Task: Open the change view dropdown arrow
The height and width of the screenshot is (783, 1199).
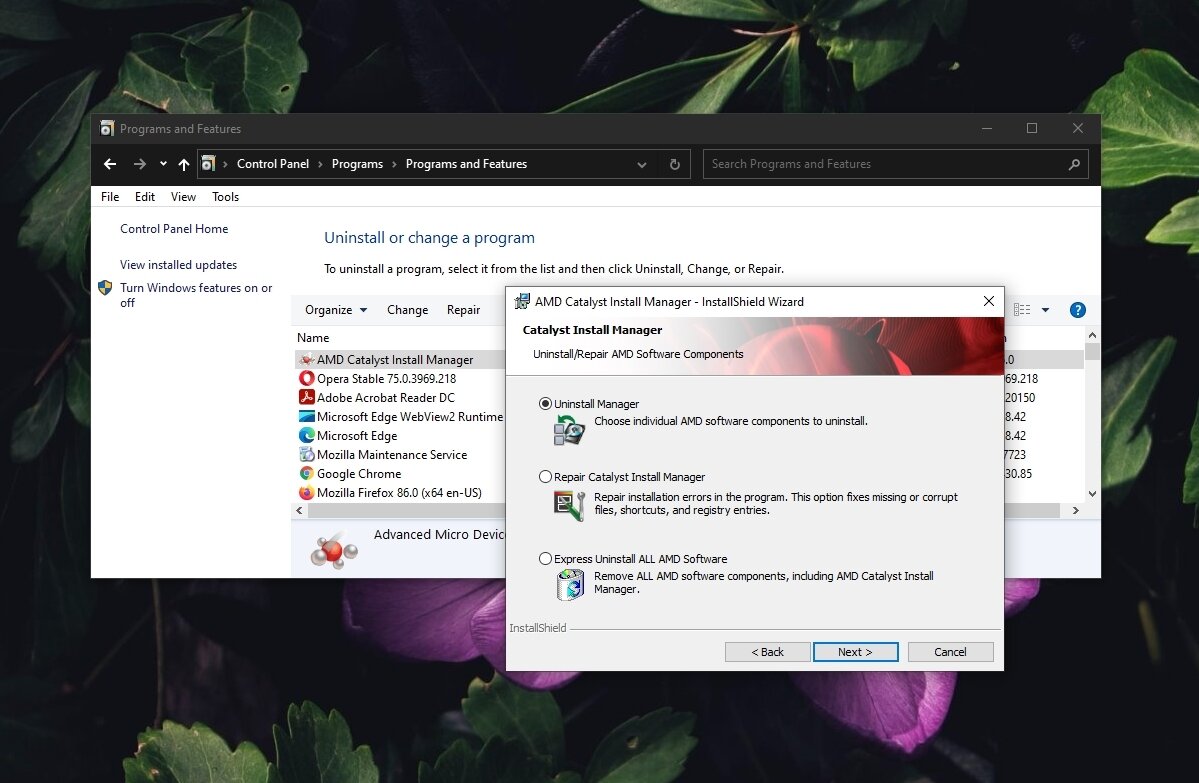Action: click(1046, 309)
